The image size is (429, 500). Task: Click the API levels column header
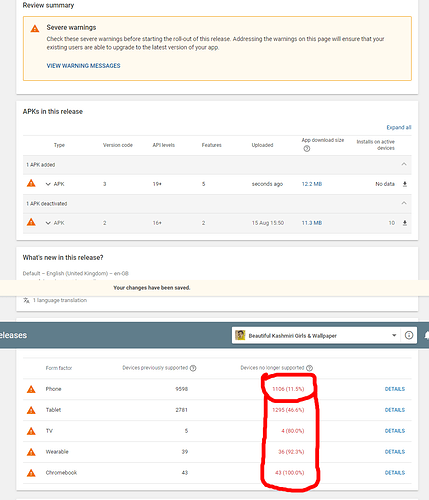[164, 145]
